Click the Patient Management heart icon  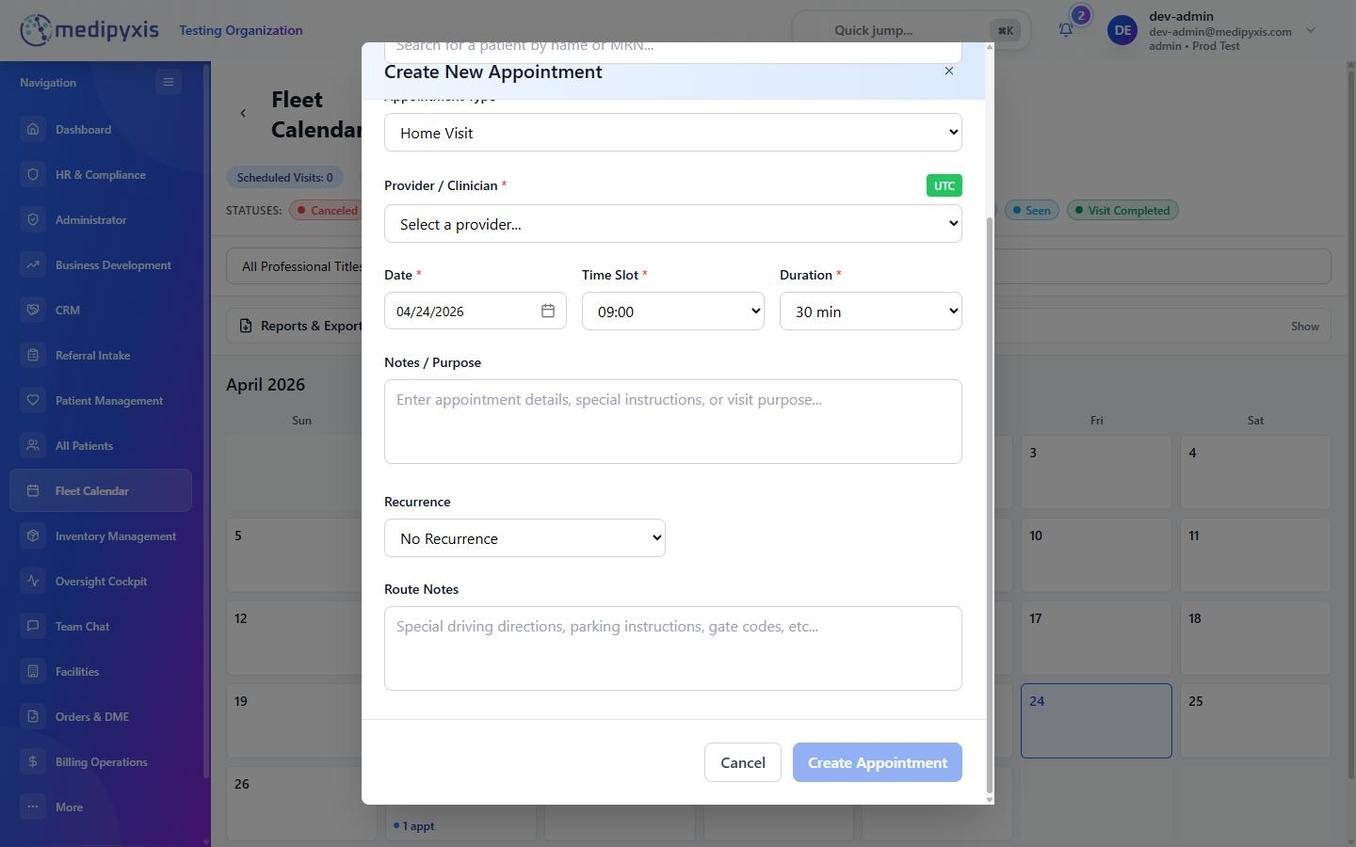[33, 400]
